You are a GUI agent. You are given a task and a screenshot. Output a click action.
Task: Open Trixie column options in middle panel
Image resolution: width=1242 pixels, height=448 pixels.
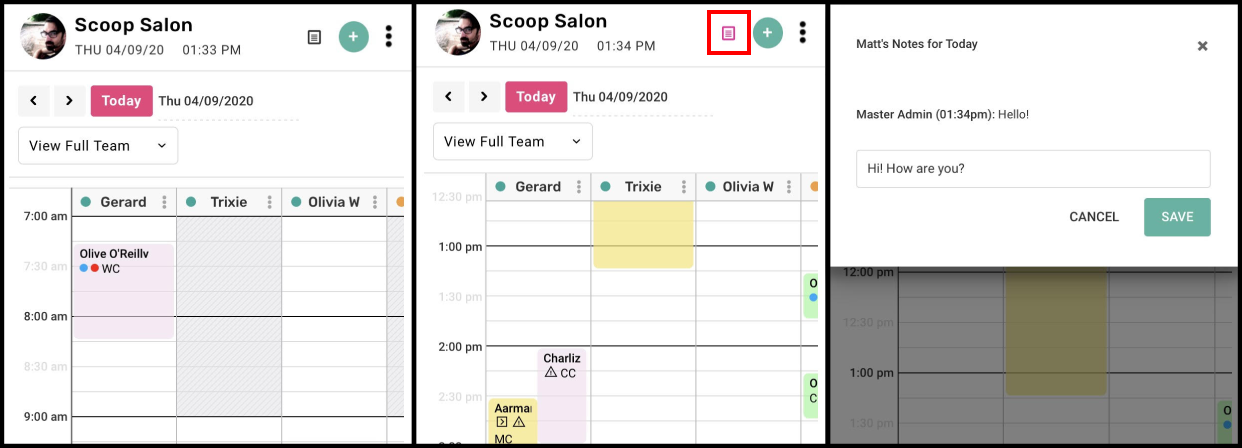coord(684,187)
